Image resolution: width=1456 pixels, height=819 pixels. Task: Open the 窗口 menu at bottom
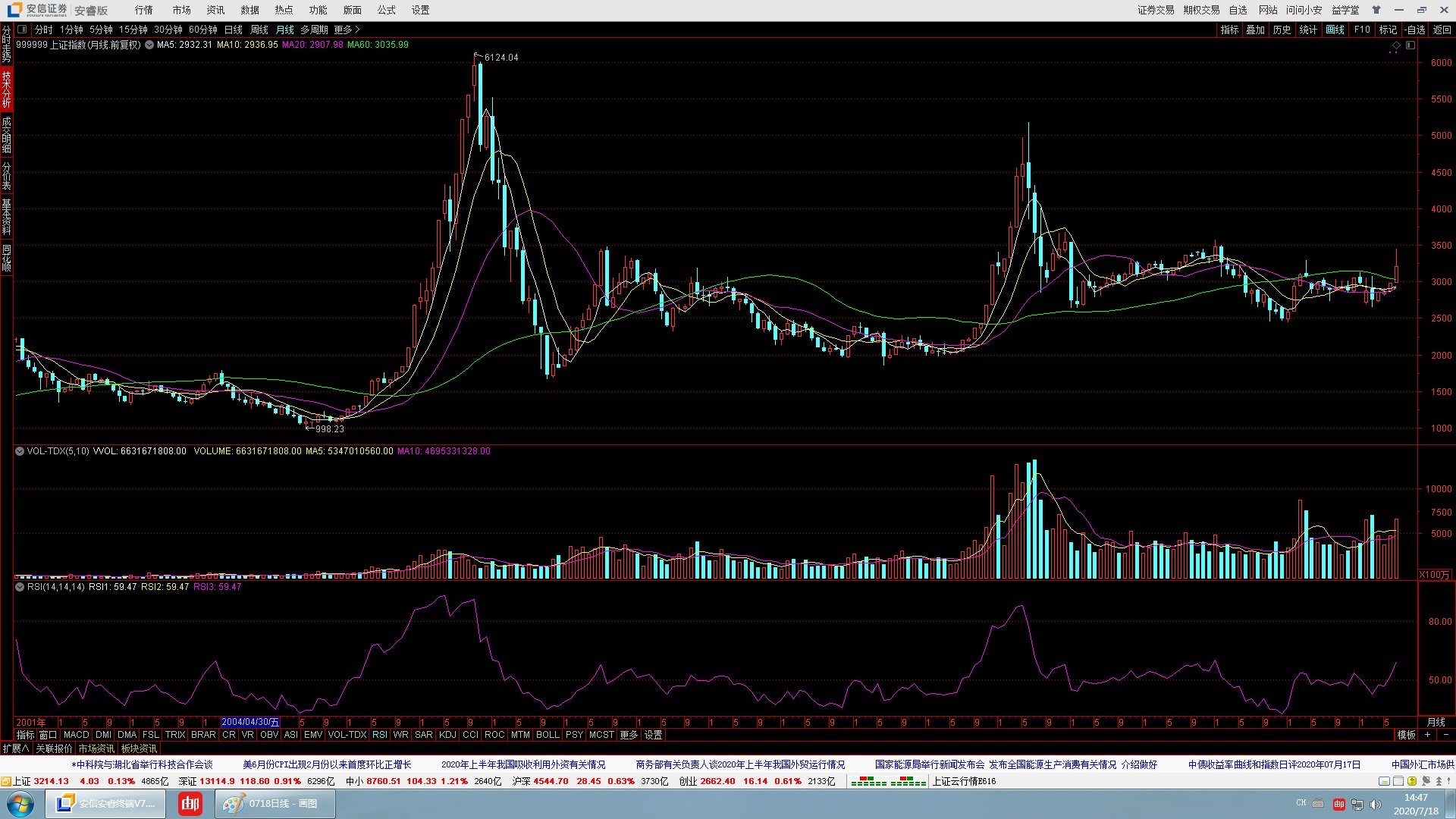pos(48,735)
